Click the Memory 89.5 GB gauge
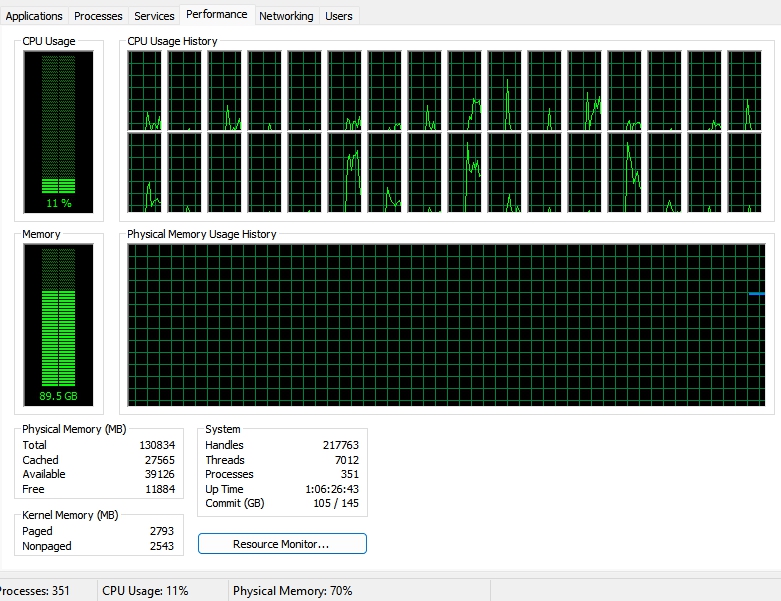781x601 pixels. point(58,325)
